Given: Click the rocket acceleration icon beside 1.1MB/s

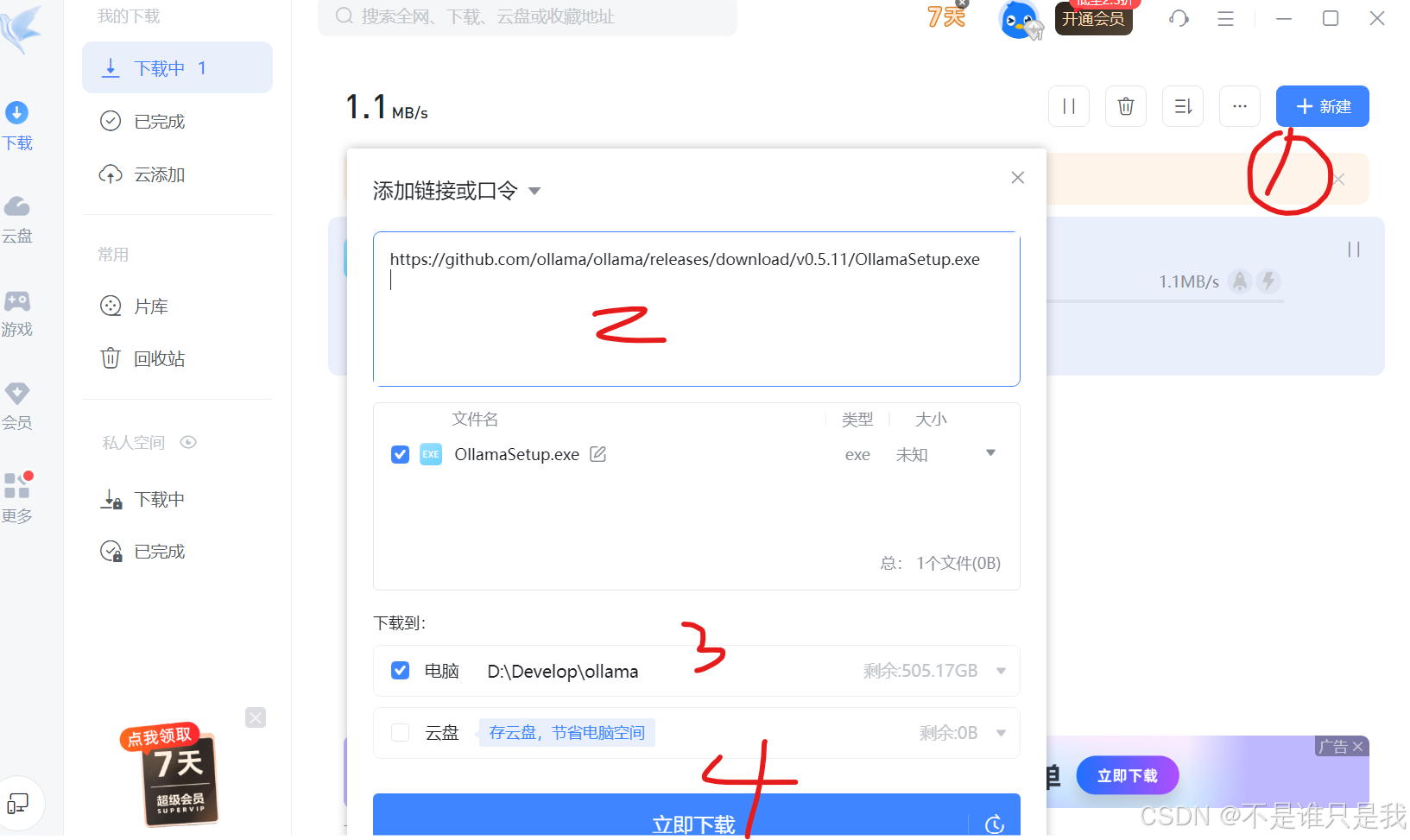Looking at the screenshot, I should [1240, 281].
